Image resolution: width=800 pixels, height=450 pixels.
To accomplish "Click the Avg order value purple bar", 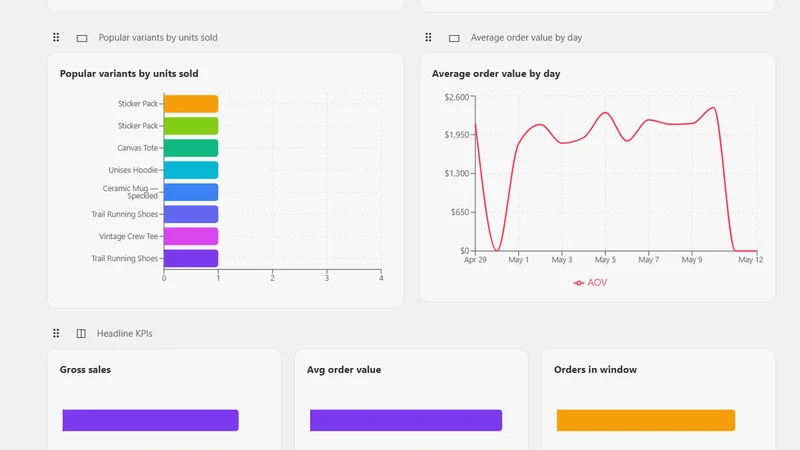I will point(406,420).
